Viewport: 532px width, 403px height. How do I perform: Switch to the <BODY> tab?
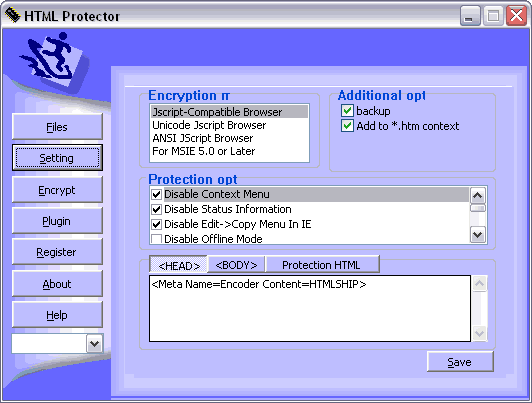click(236, 265)
